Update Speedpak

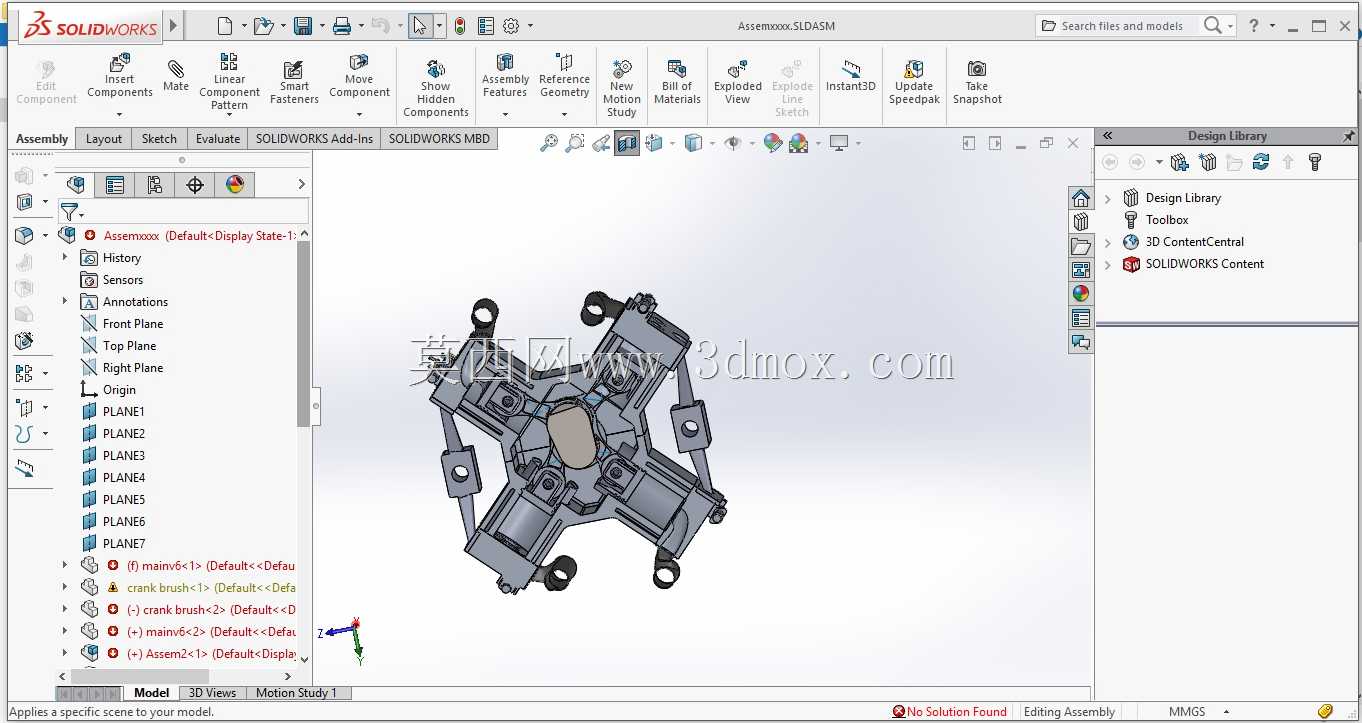pyautogui.click(x=914, y=82)
